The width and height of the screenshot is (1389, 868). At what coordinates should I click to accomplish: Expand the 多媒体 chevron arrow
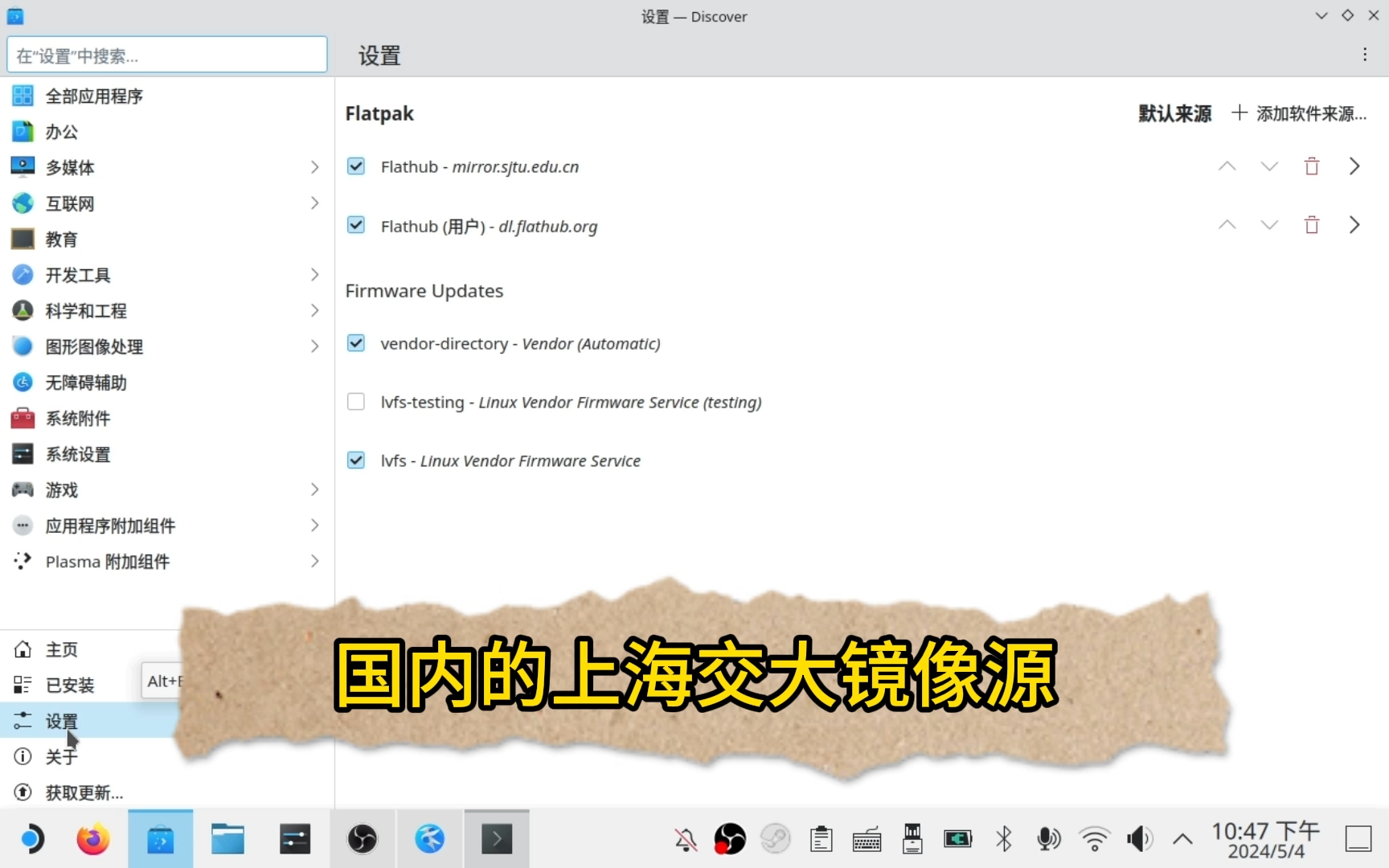pos(314,167)
